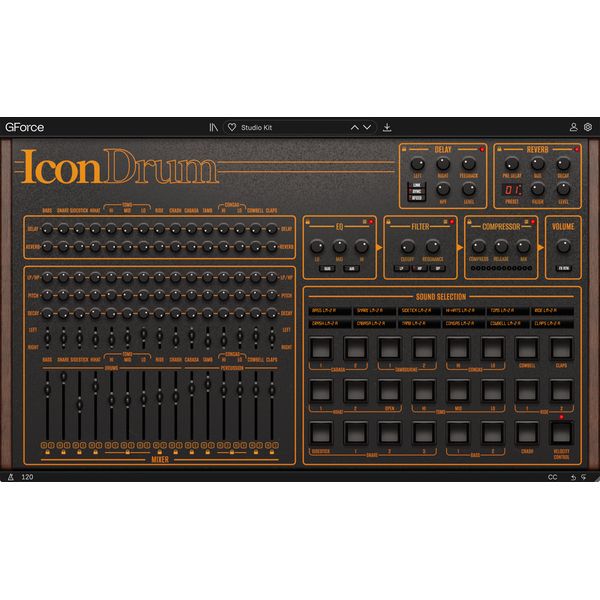
Task: Click the Snare channel volume fader
Action: pos(64,376)
